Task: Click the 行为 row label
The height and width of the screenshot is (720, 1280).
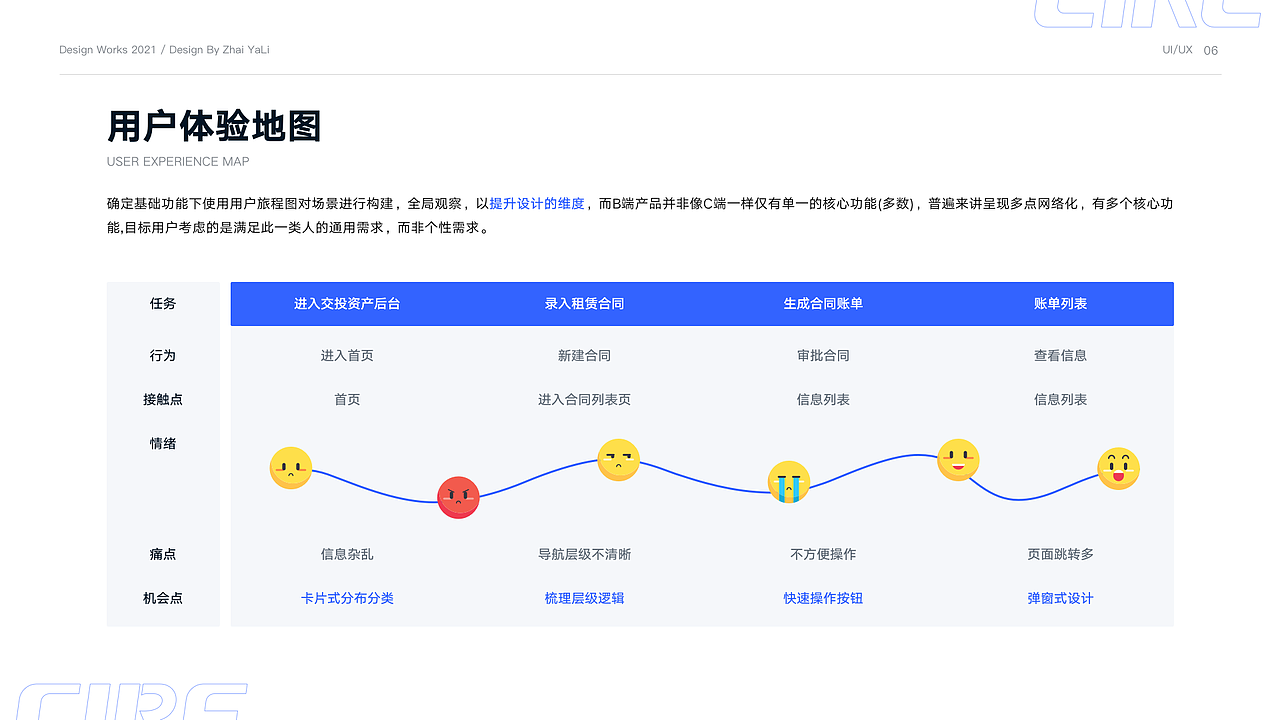Action: 163,356
